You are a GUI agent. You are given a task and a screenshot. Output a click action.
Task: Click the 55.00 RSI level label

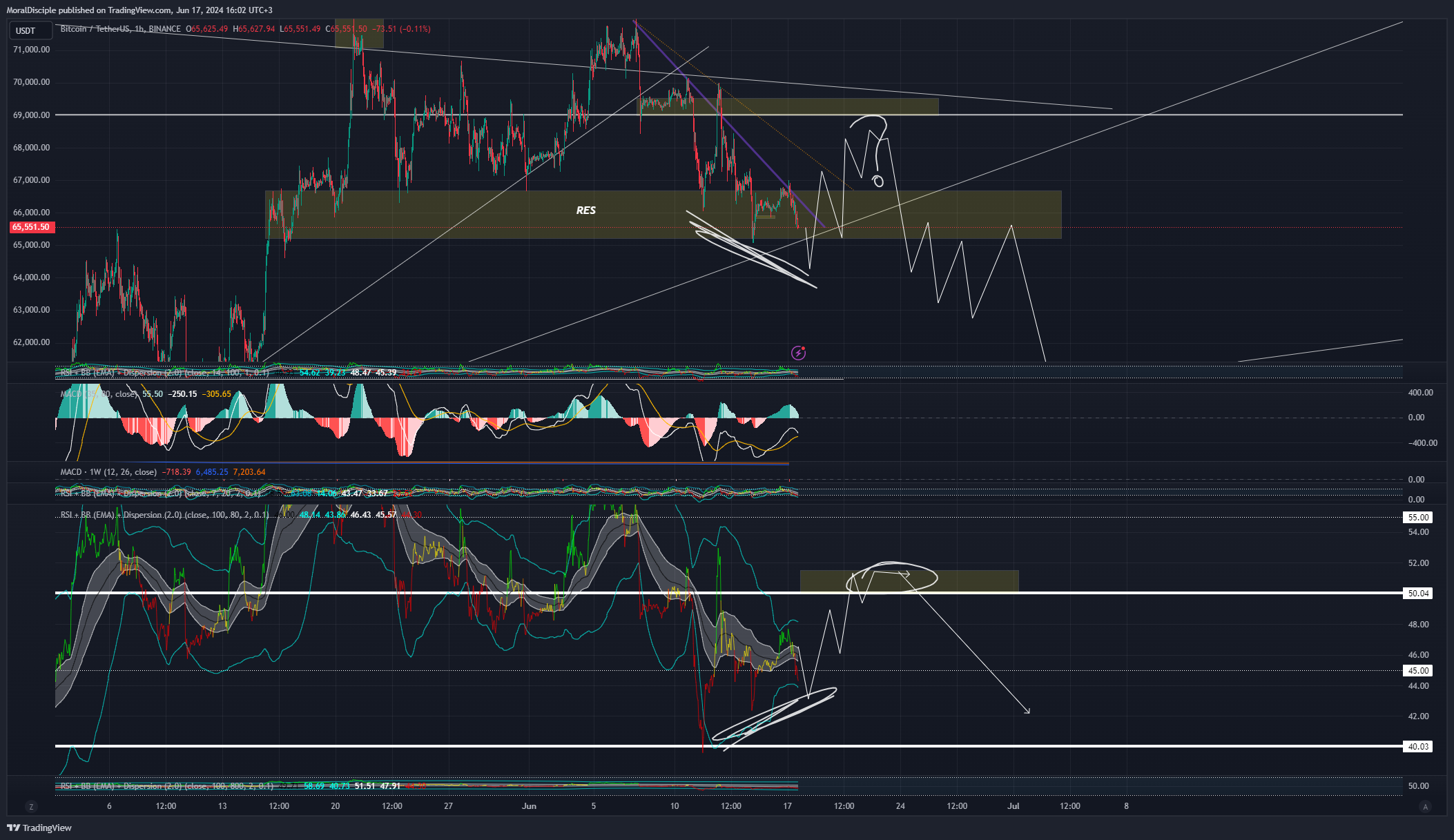coord(1418,518)
